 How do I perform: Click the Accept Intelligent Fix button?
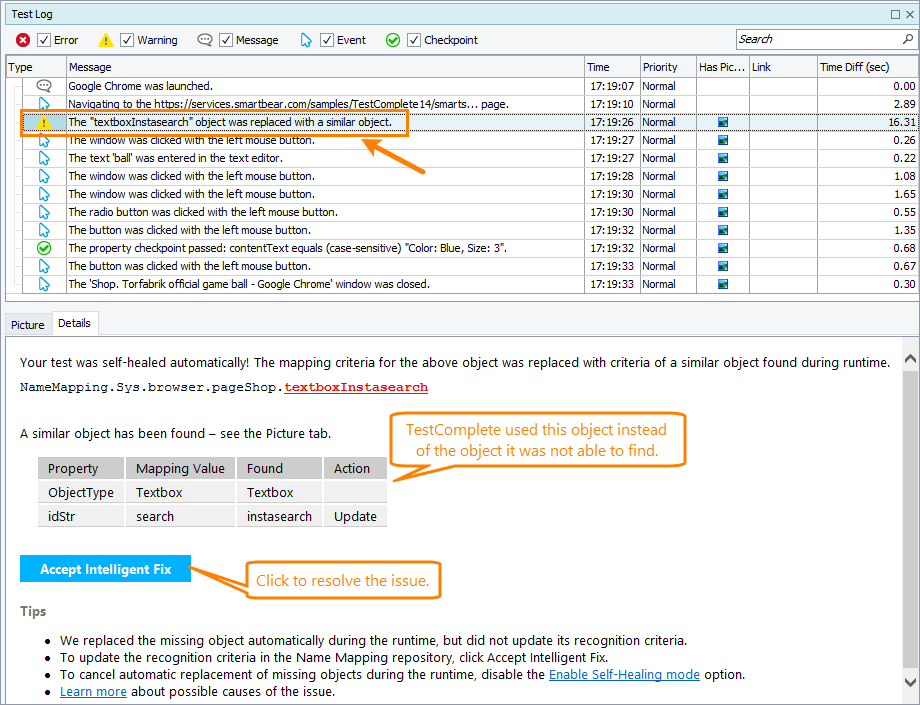coord(104,568)
